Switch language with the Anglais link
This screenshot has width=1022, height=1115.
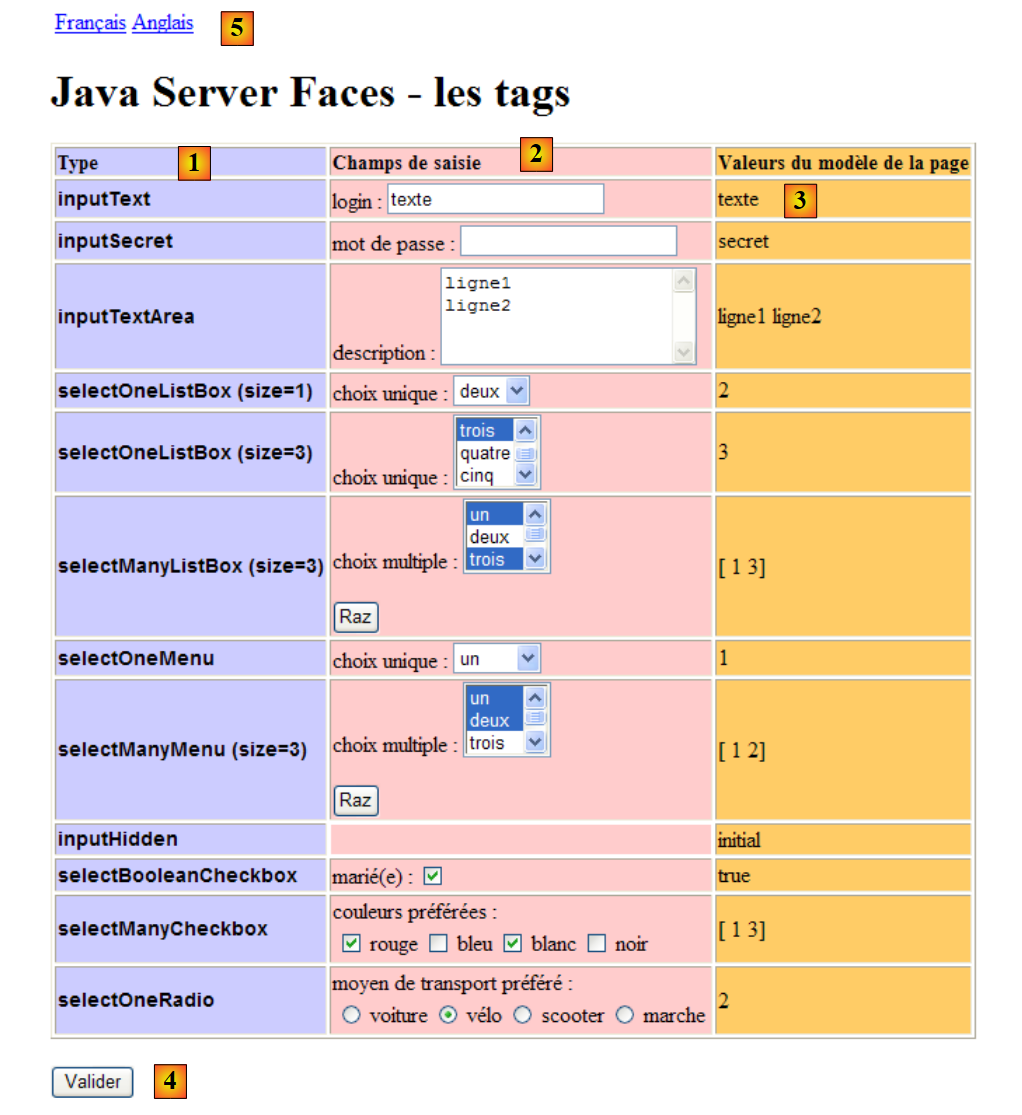tap(162, 23)
